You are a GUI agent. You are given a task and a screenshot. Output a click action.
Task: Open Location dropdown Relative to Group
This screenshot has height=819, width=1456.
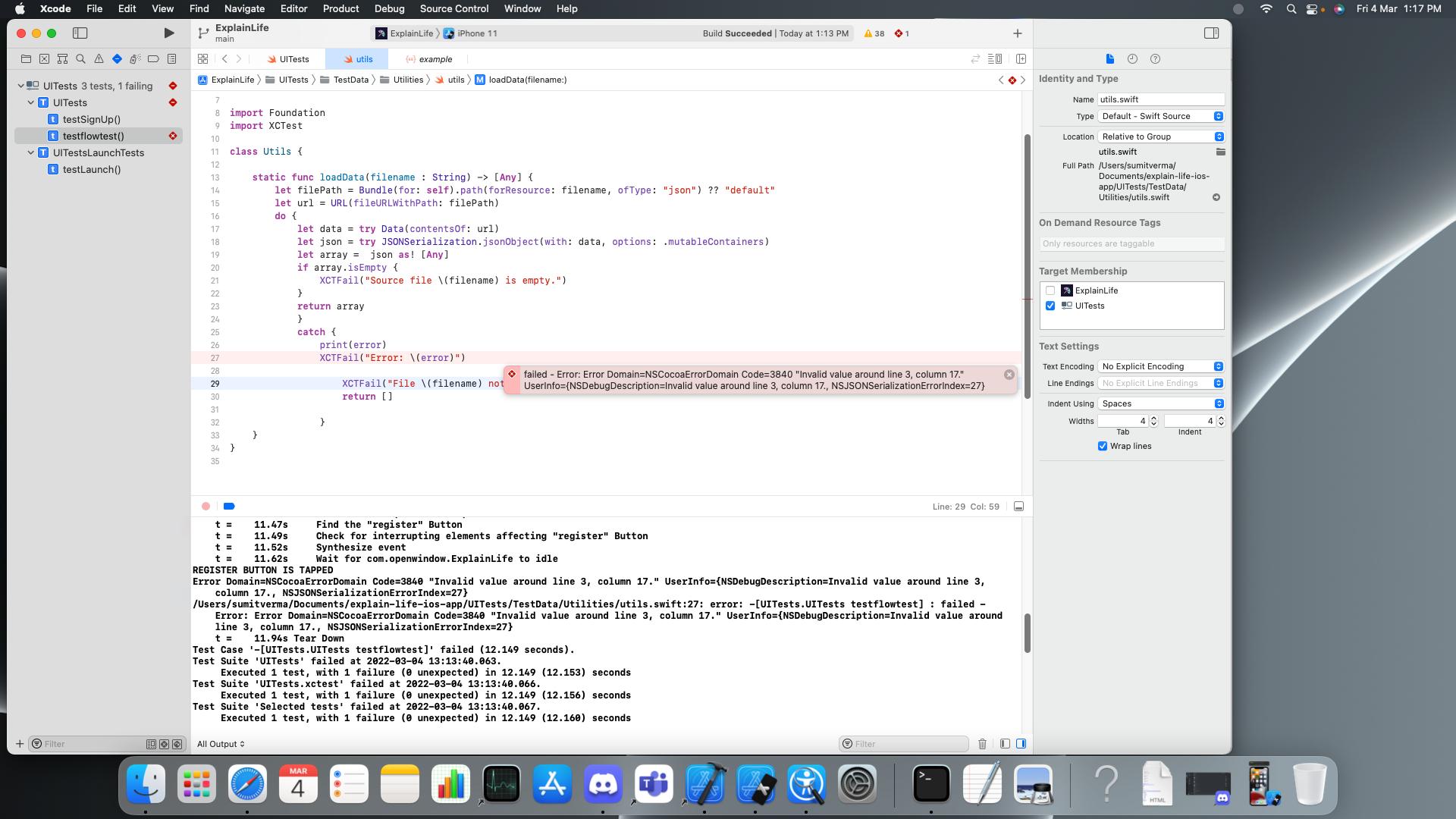point(1160,136)
